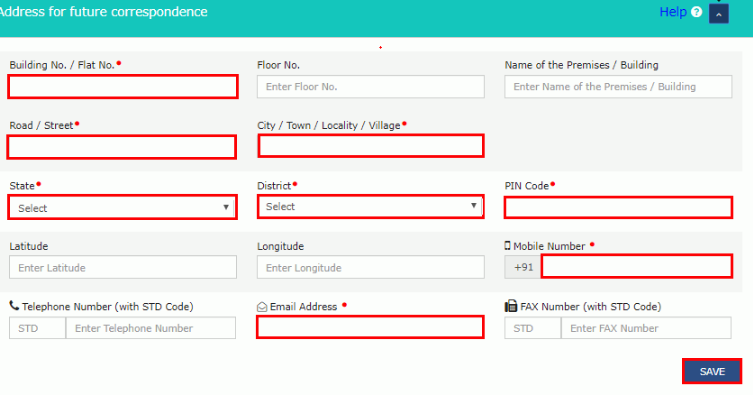Click the Name of the Premises field

[618, 86]
